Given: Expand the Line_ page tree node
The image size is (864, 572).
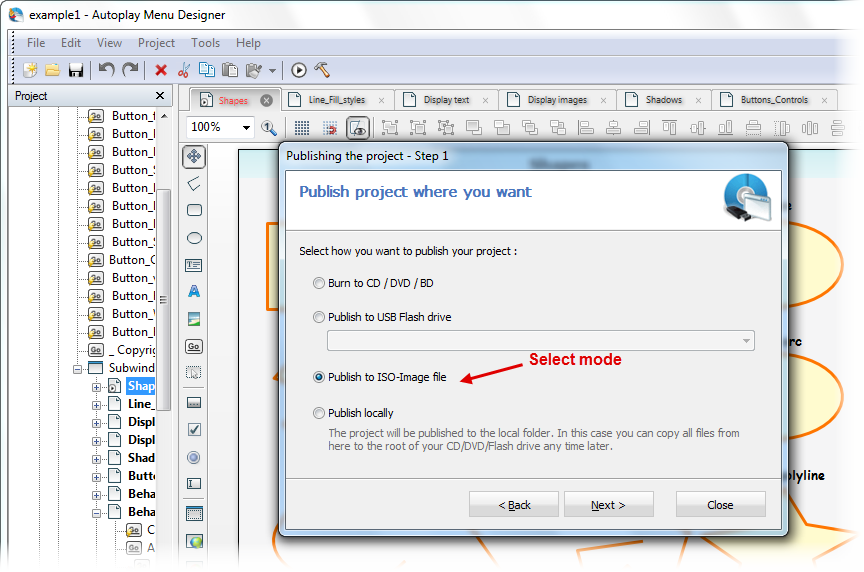Looking at the screenshot, I should 96,405.
